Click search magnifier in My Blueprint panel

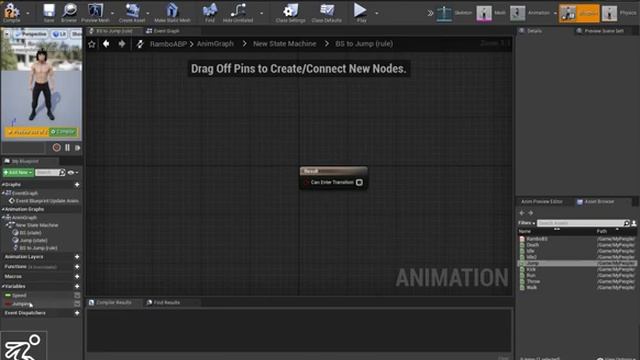click(62, 173)
